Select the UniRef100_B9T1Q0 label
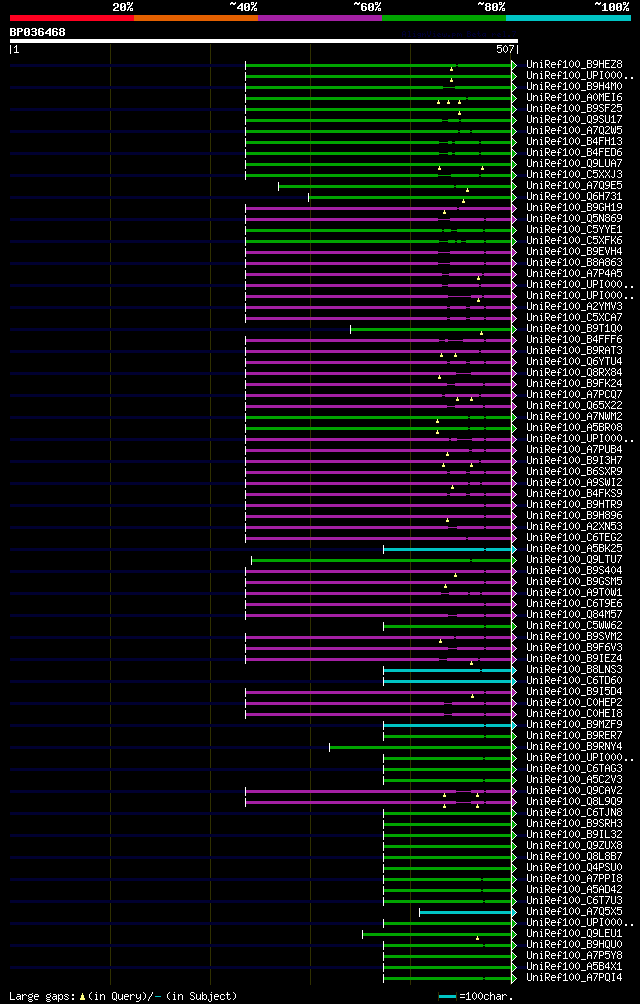Viewport: 640px width, 1004px height. point(574,329)
